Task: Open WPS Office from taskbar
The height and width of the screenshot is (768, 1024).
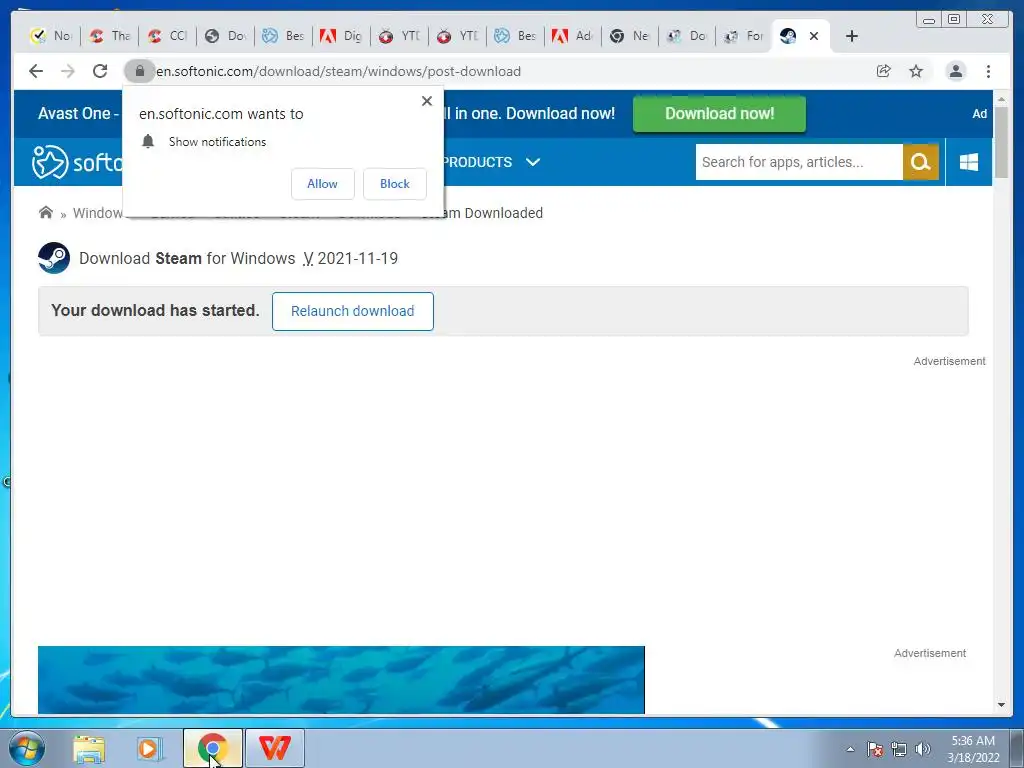Action: click(274, 748)
